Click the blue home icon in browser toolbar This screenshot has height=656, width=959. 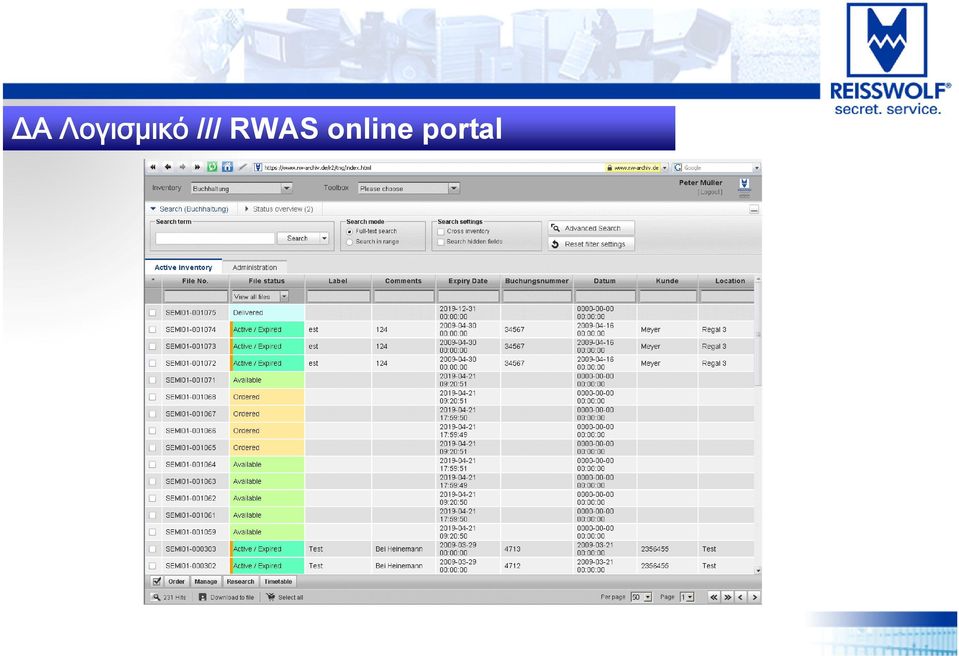coord(228,167)
